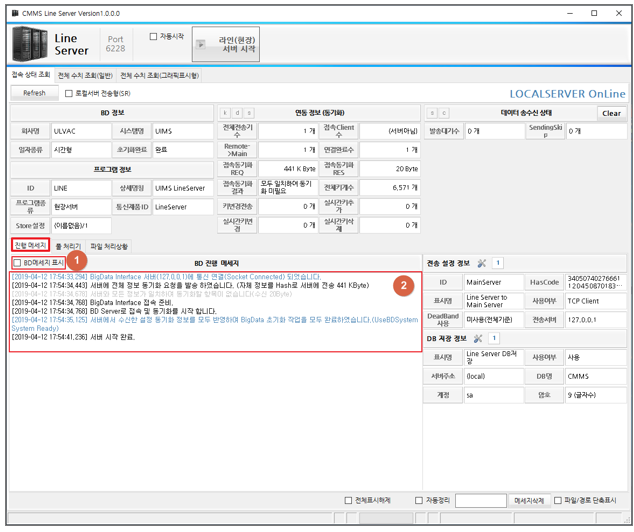Viewport: 634px width, 532px height.
Task: Click log line 'BigData Interface 접속 준비'
Action: [93, 302]
